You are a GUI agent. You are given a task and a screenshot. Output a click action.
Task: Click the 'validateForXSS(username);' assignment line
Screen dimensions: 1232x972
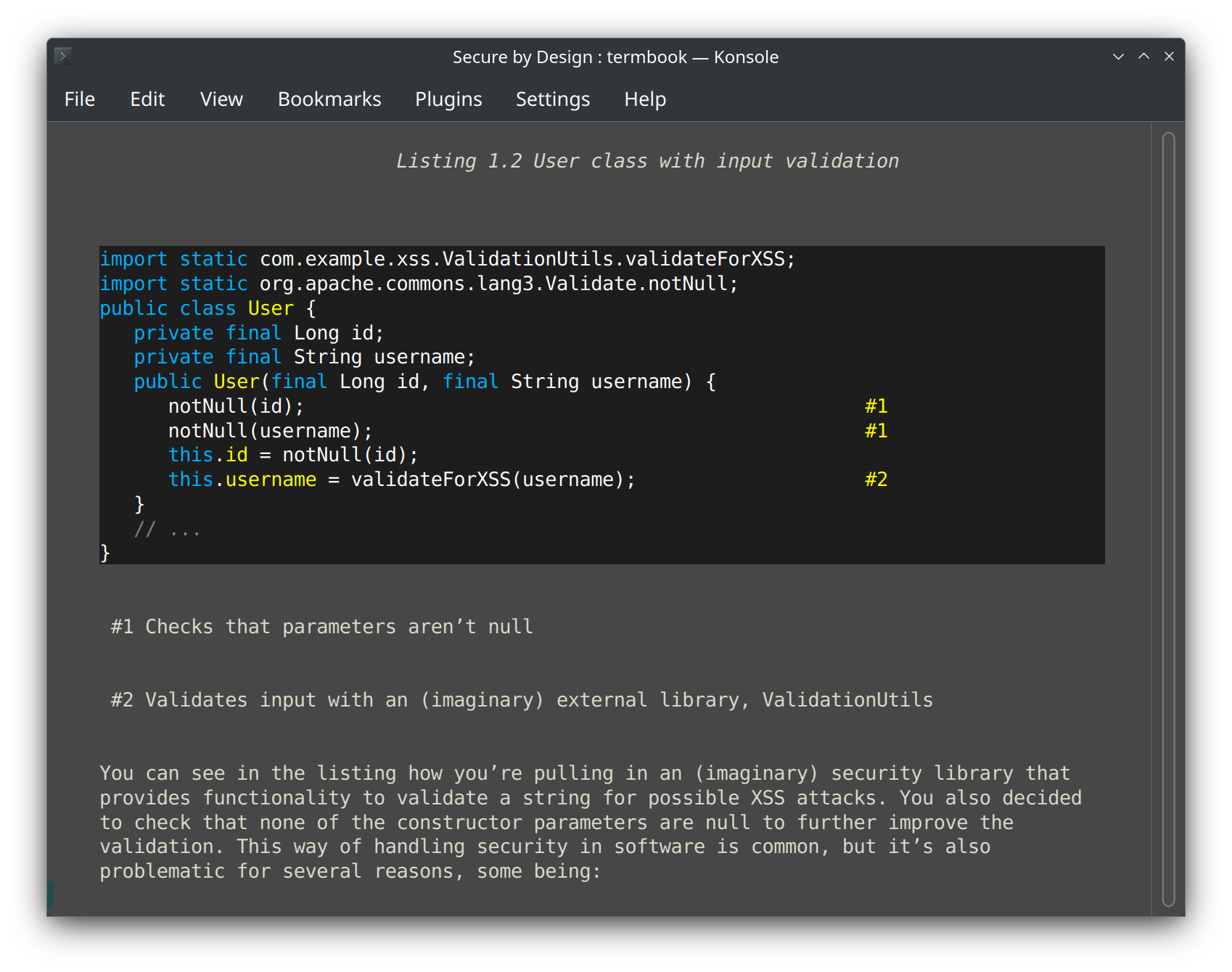pos(402,479)
